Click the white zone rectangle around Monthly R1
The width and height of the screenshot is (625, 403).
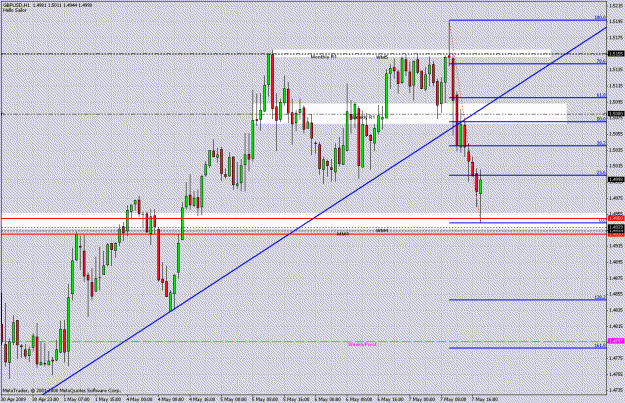(x=412, y=53)
